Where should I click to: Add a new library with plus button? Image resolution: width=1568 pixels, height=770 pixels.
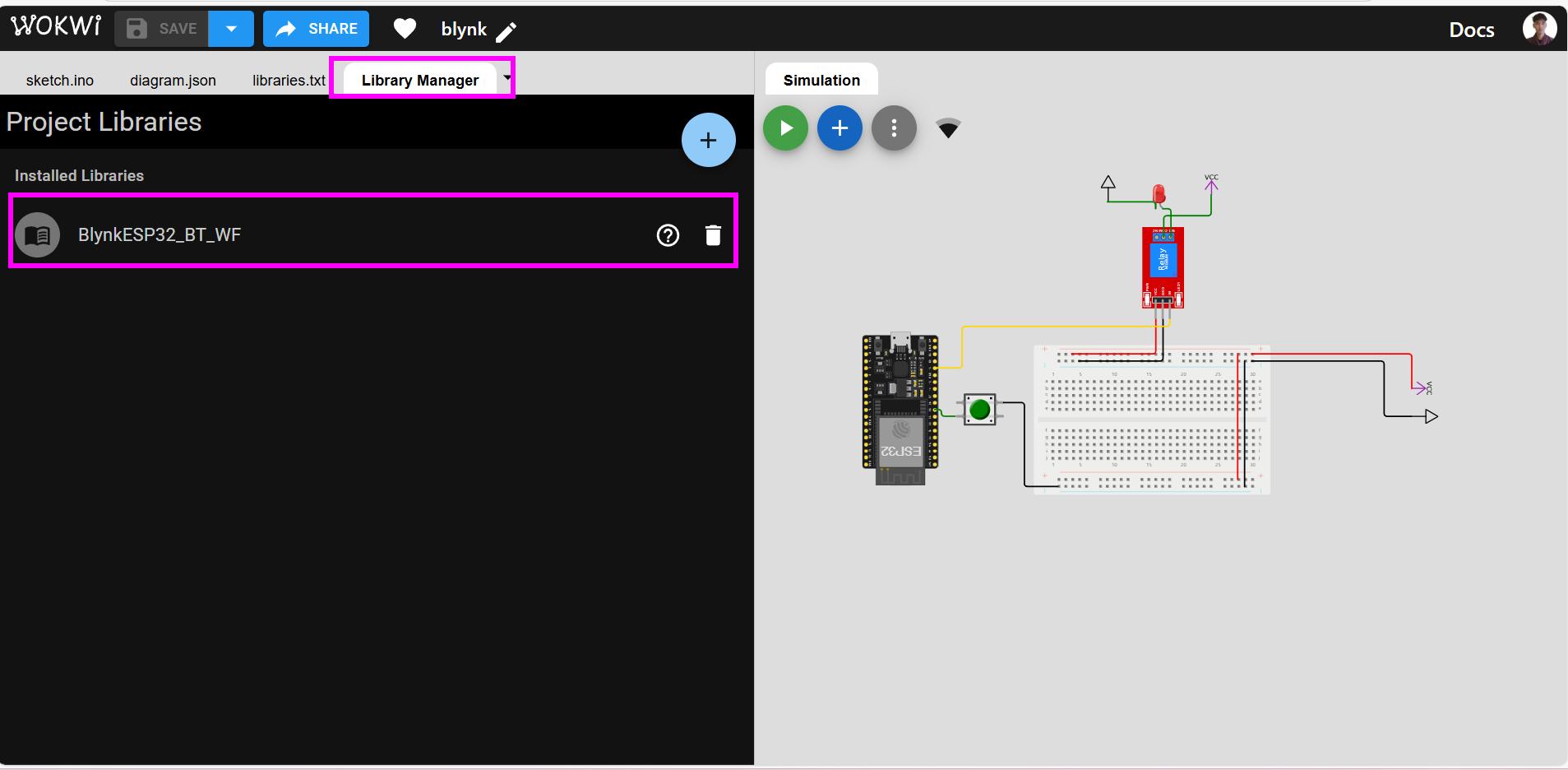pyautogui.click(x=708, y=140)
